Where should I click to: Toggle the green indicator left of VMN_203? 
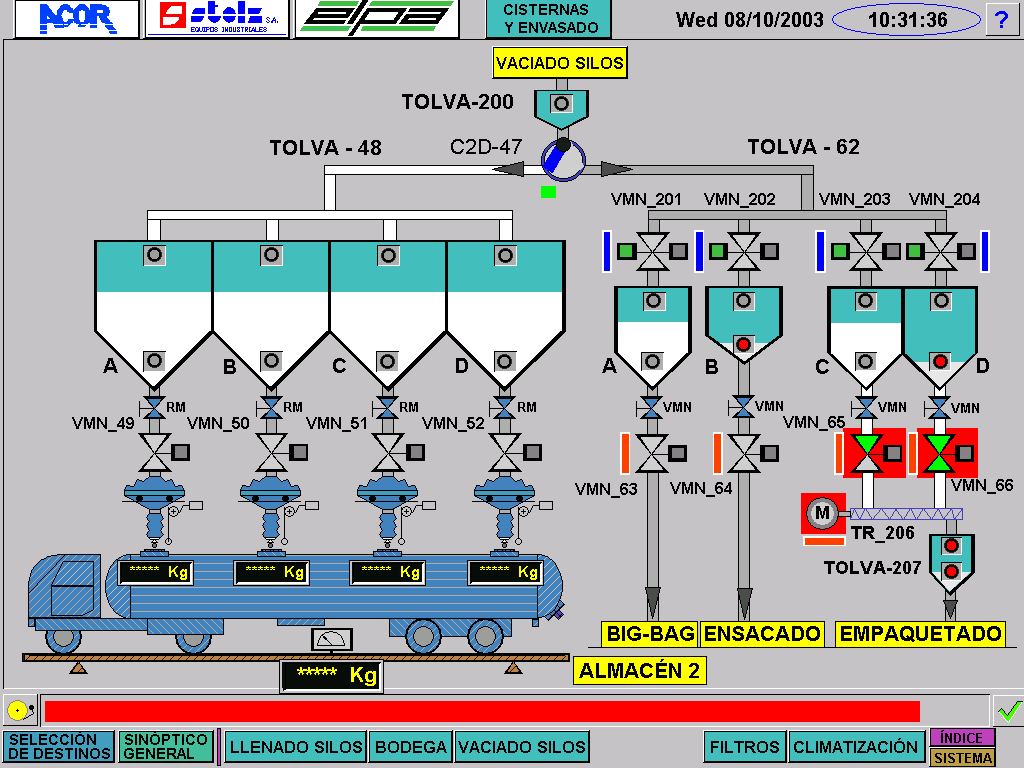point(840,250)
